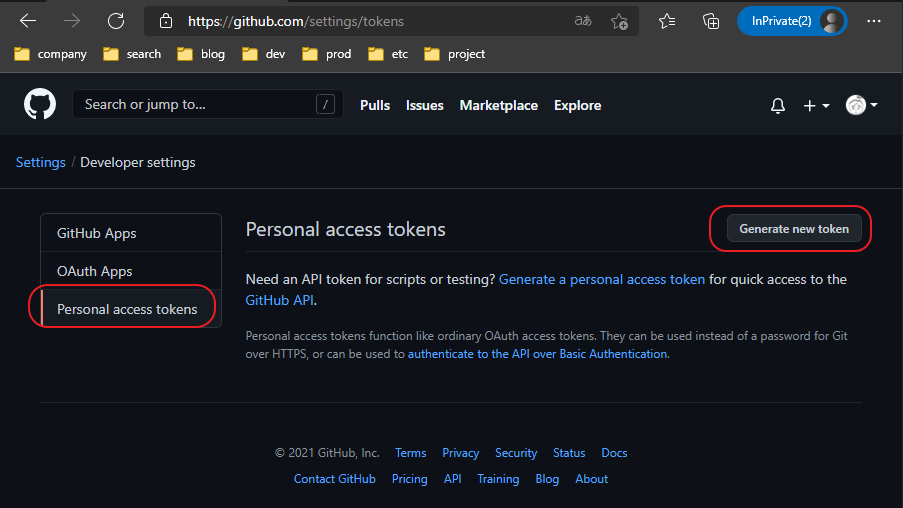Click the translate icon in address bar
The width and height of the screenshot is (903, 508).
tap(583, 21)
